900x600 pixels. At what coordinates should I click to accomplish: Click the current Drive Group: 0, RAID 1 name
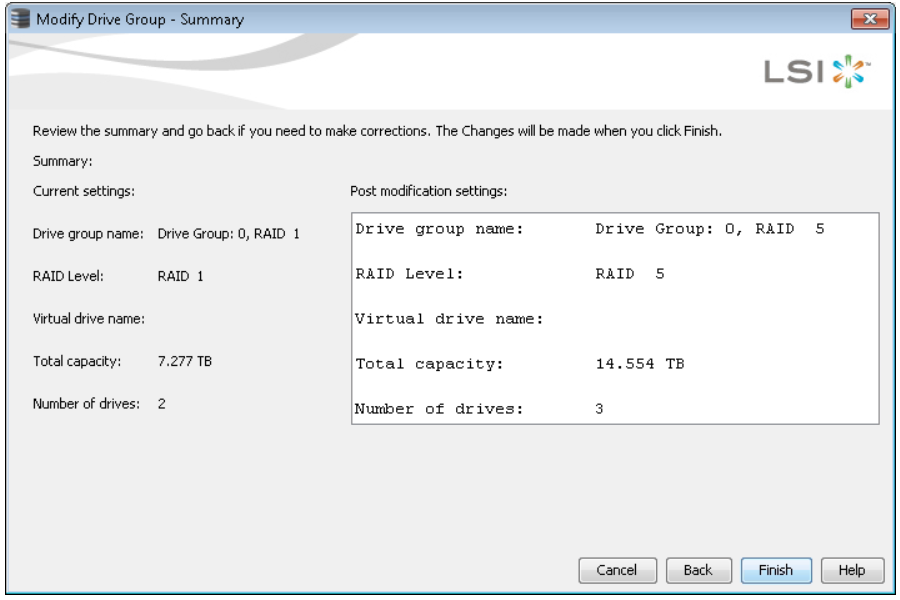click(228, 234)
